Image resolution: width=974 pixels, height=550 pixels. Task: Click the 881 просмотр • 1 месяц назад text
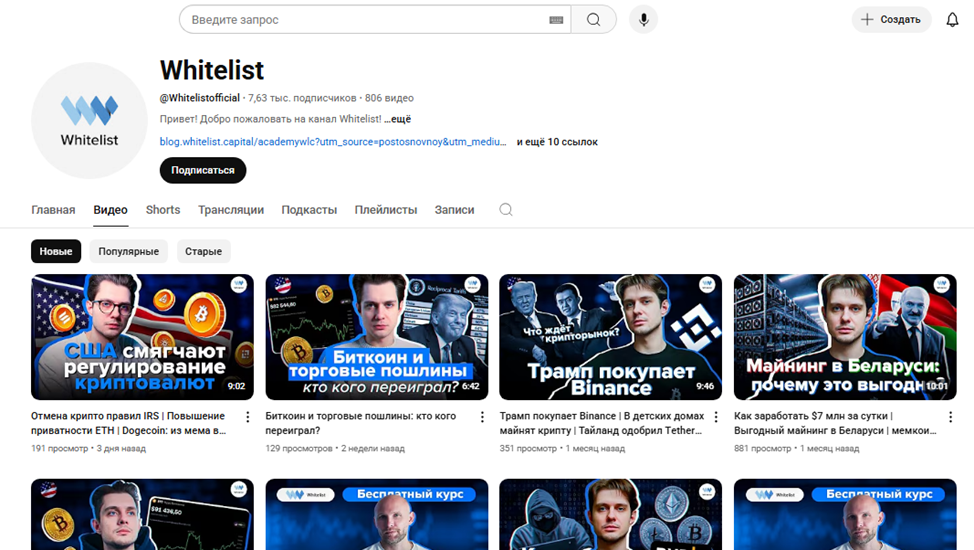796,448
